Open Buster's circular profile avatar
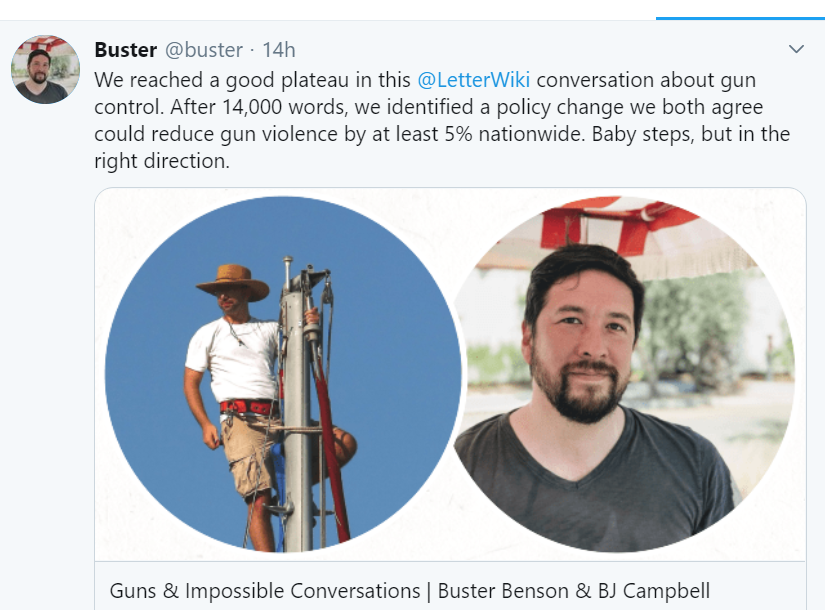This screenshot has width=825, height=610. (45, 69)
